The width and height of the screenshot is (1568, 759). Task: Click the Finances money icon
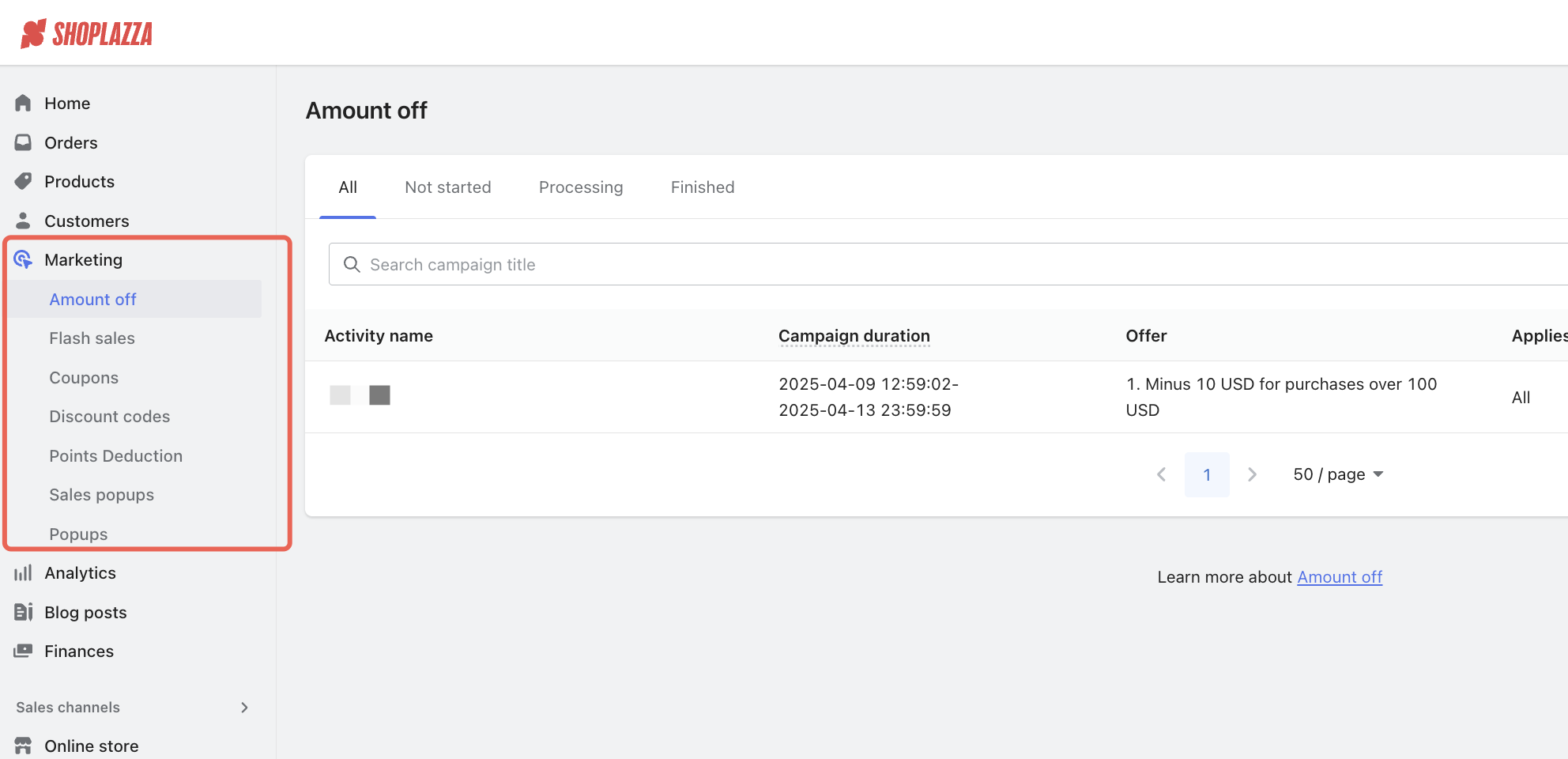point(23,651)
